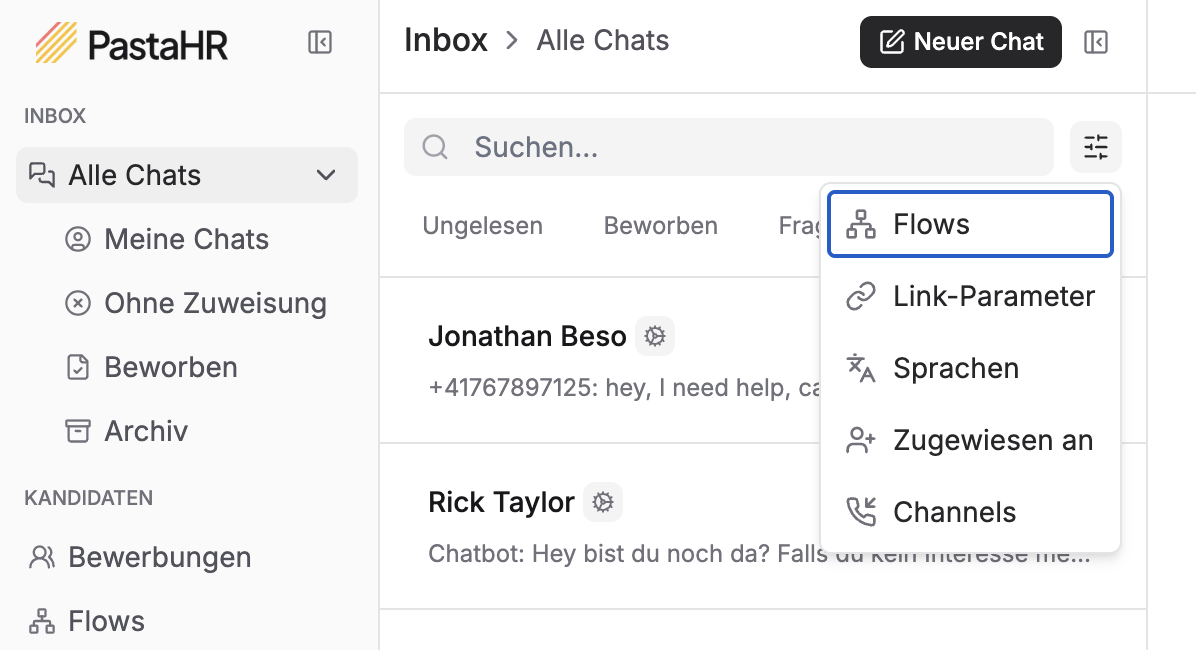Open the filter settings icon
Image resolution: width=1196 pixels, height=650 pixels.
click(x=1096, y=147)
